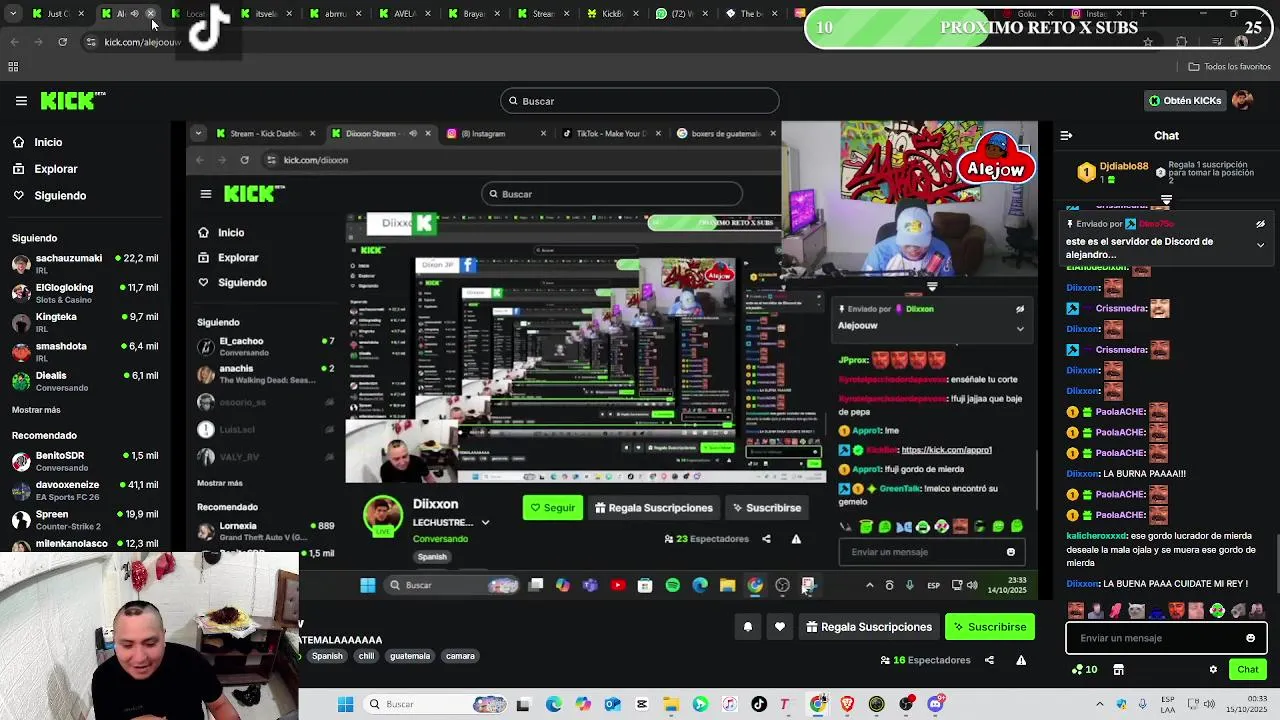1280x720 pixels.
Task: Expand Diixxon stream title chevron in stream
Action: coord(485,522)
